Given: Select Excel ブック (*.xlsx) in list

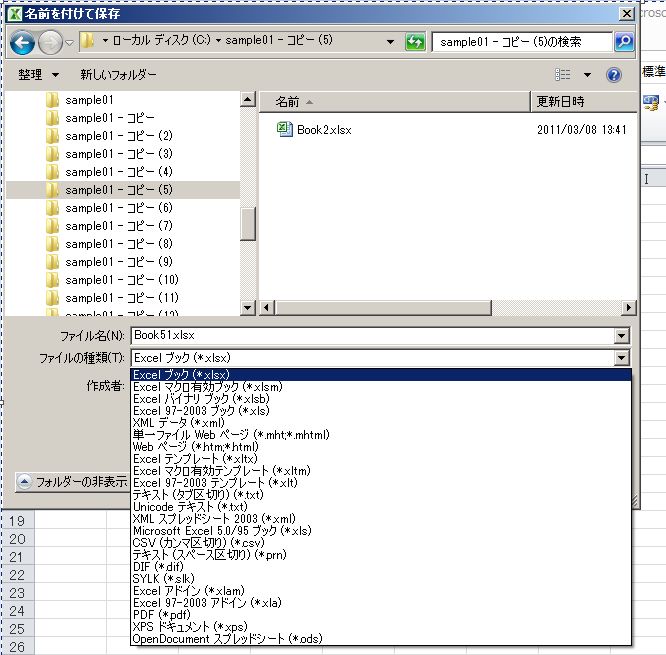Looking at the screenshot, I should [x=381, y=375].
